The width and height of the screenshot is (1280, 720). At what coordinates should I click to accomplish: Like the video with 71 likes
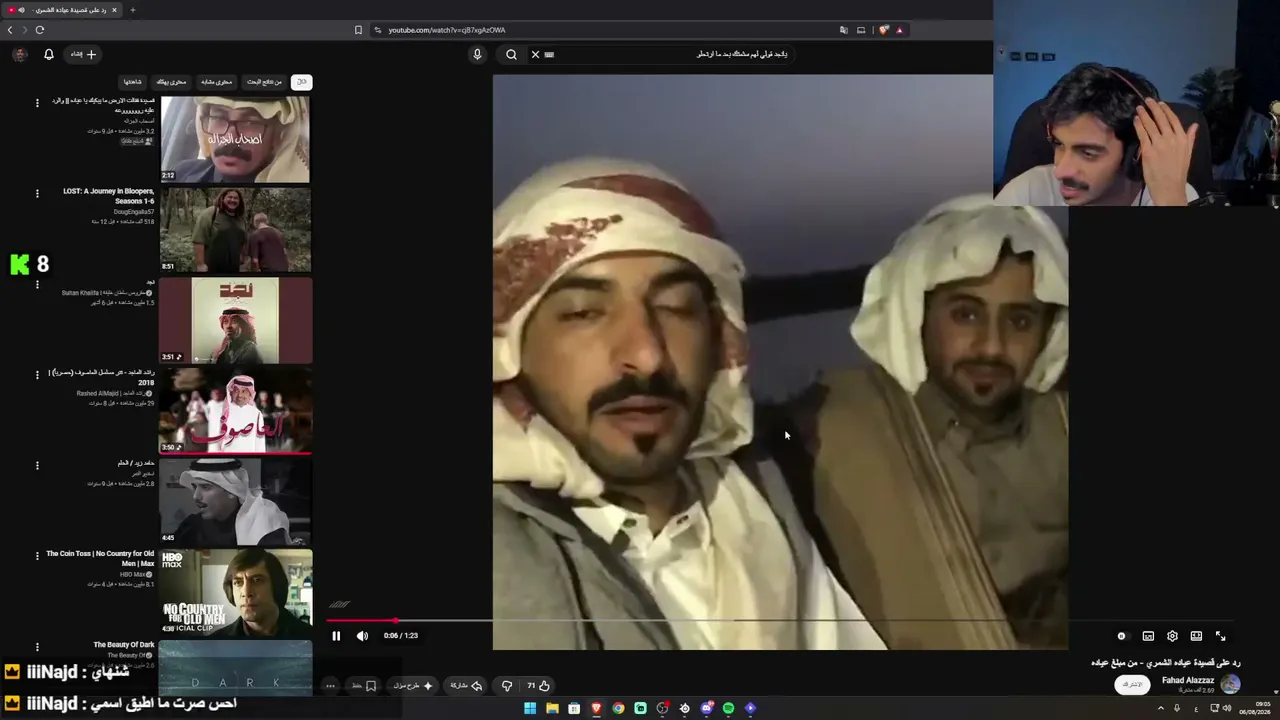pyautogui.click(x=538, y=686)
